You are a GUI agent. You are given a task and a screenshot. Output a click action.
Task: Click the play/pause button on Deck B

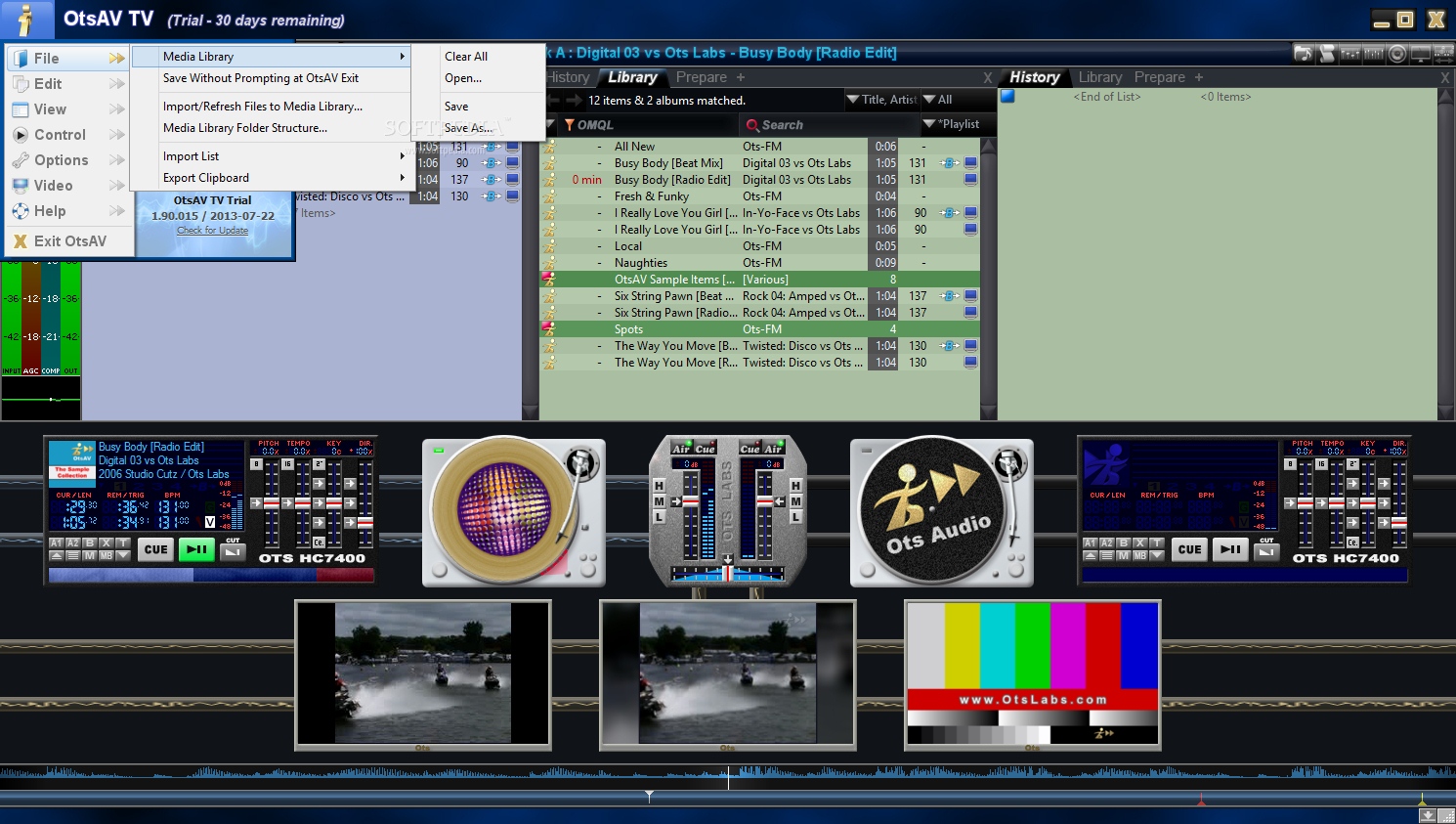coord(1230,549)
